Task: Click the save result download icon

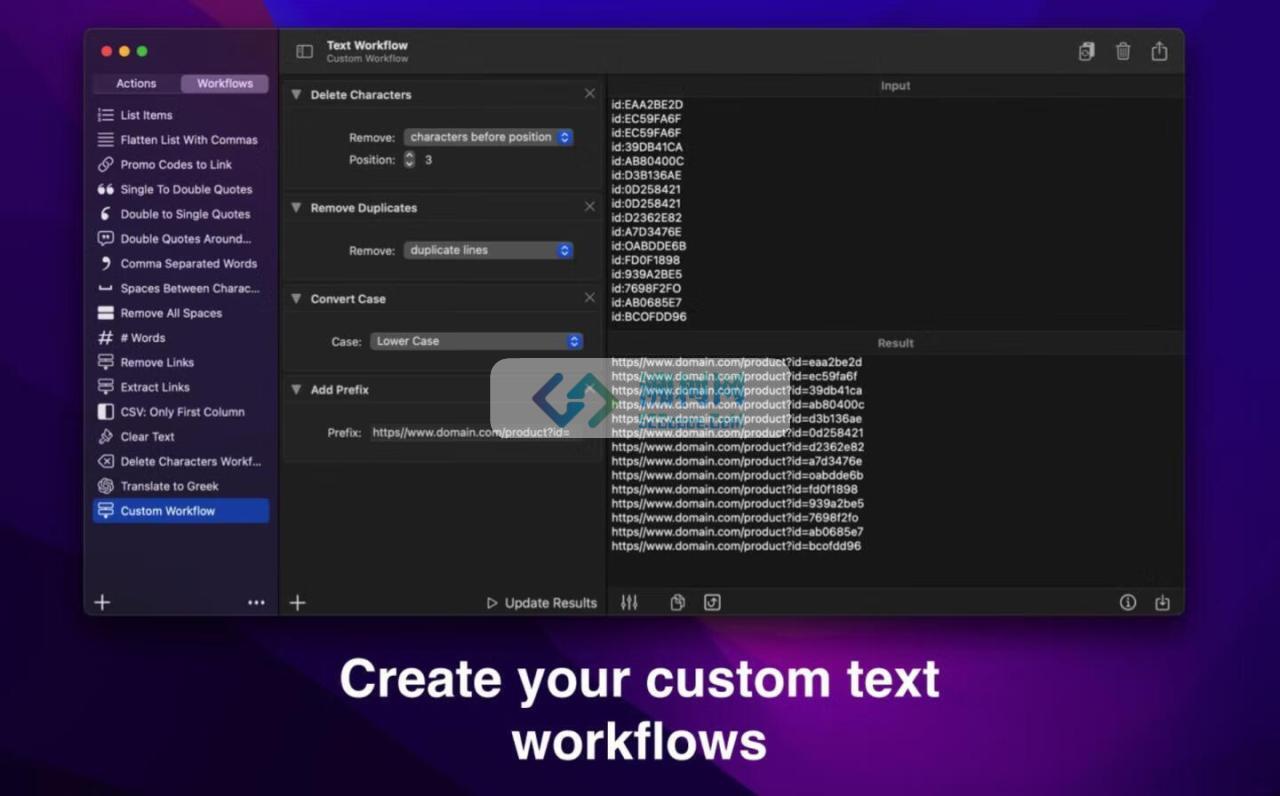Action: point(1162,603)
